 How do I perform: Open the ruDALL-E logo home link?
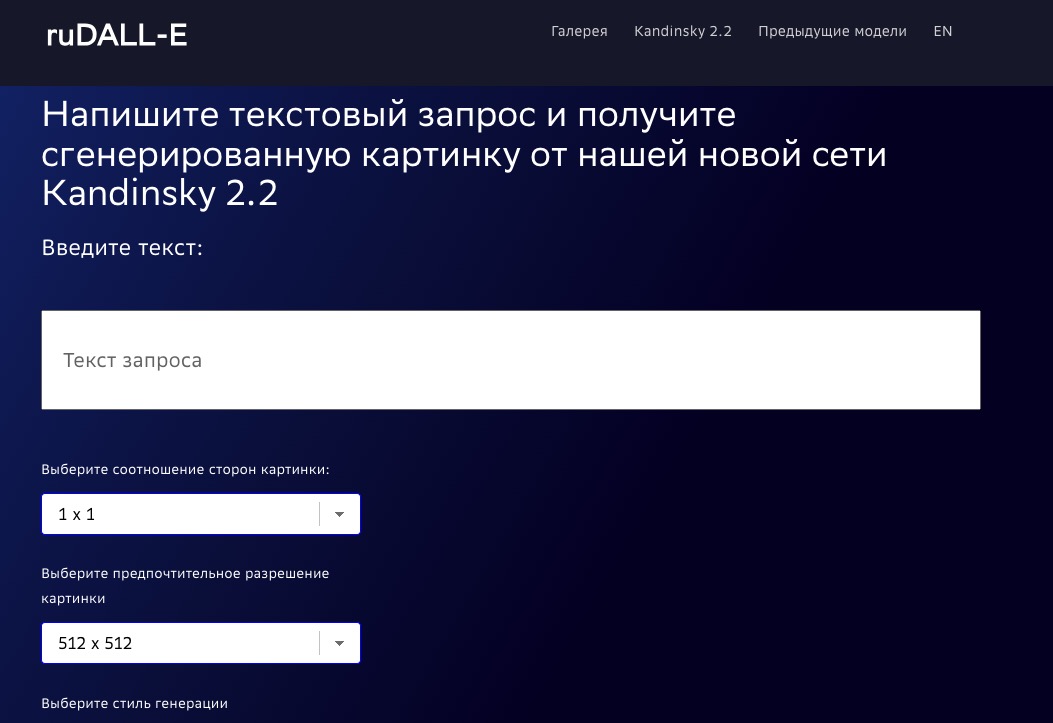point(117,35)
